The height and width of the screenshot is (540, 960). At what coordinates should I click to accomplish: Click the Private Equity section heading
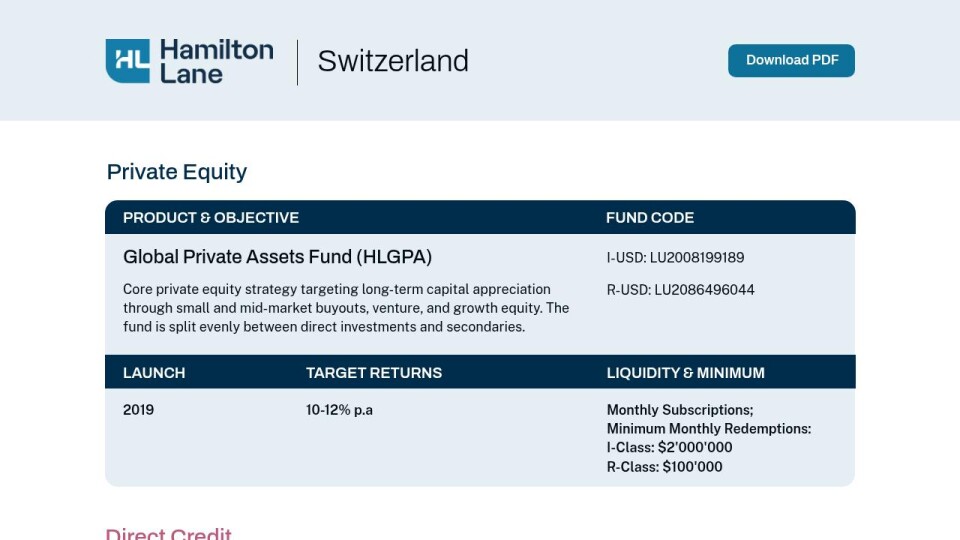[177, 171]
